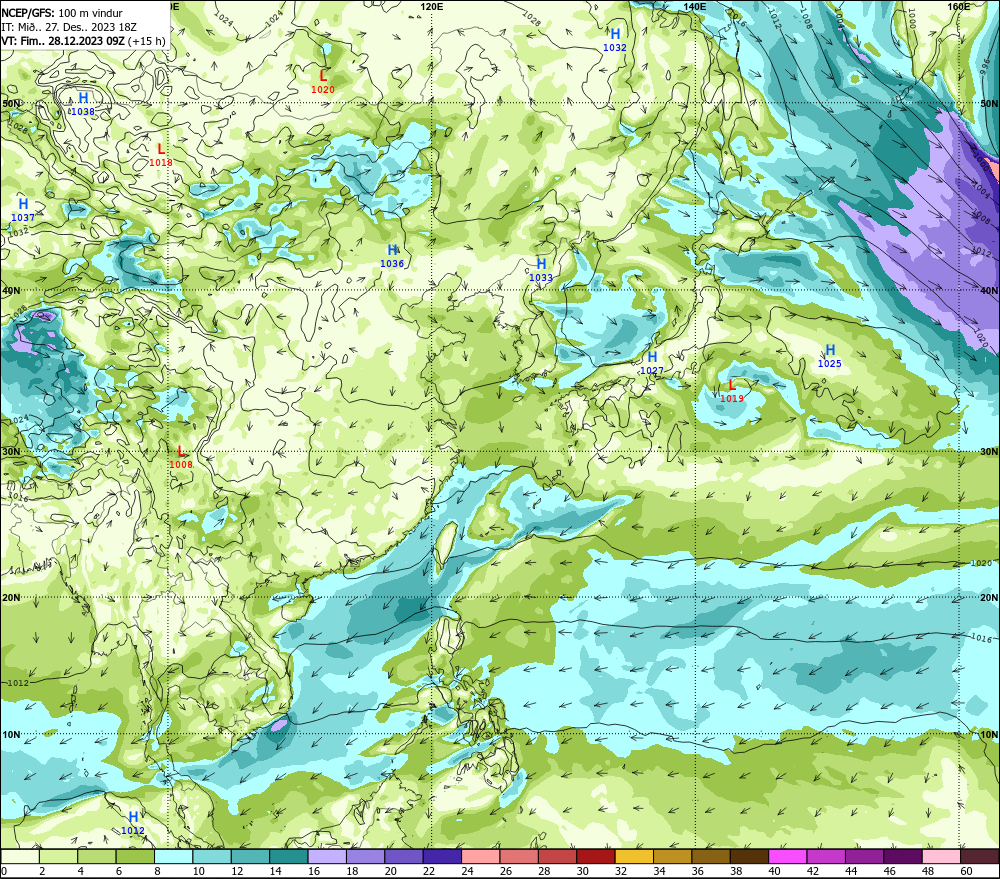Select the H 1037 high pressure marker
The height and width of the screenshot is (879, 1000).
click(23, 210)
